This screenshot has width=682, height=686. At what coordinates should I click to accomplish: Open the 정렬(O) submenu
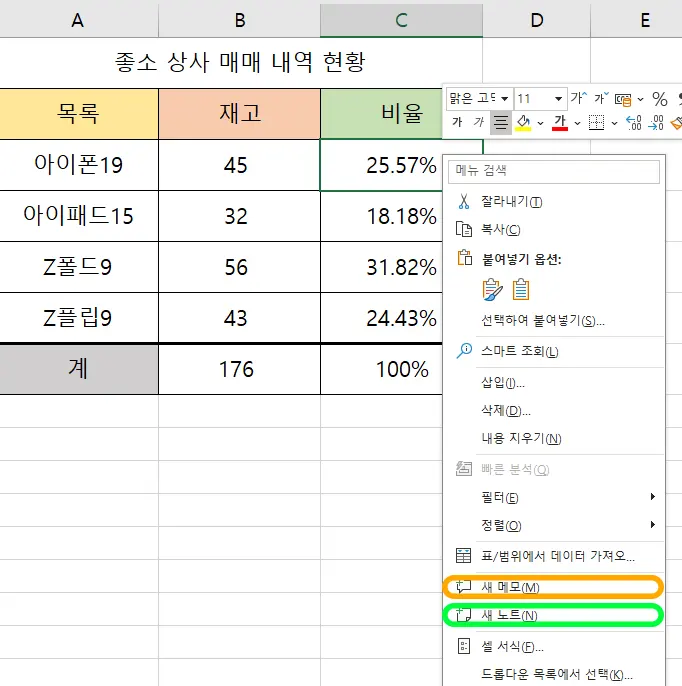pos(554,525)
